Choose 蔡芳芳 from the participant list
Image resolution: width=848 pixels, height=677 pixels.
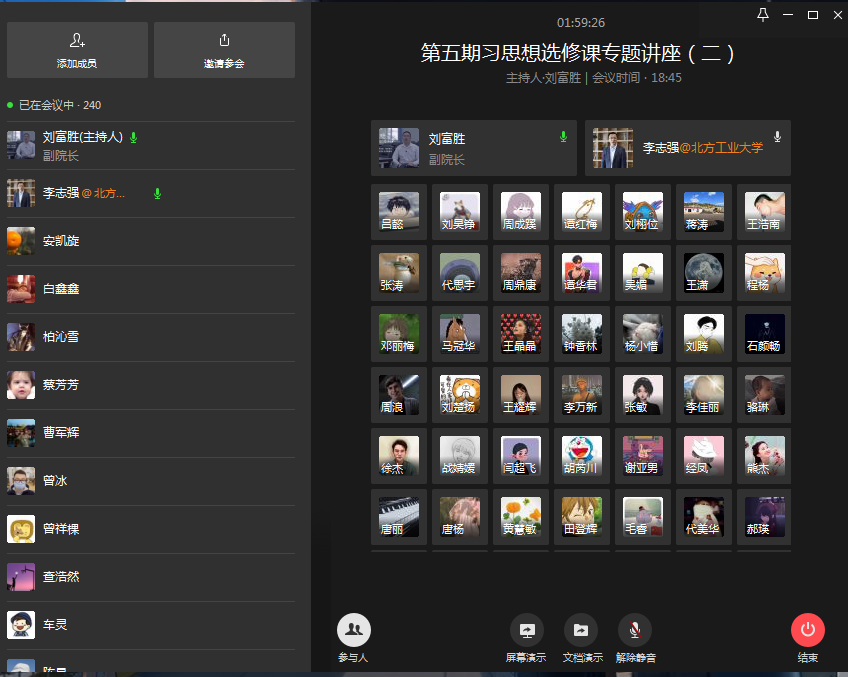[x=61, y=385]
